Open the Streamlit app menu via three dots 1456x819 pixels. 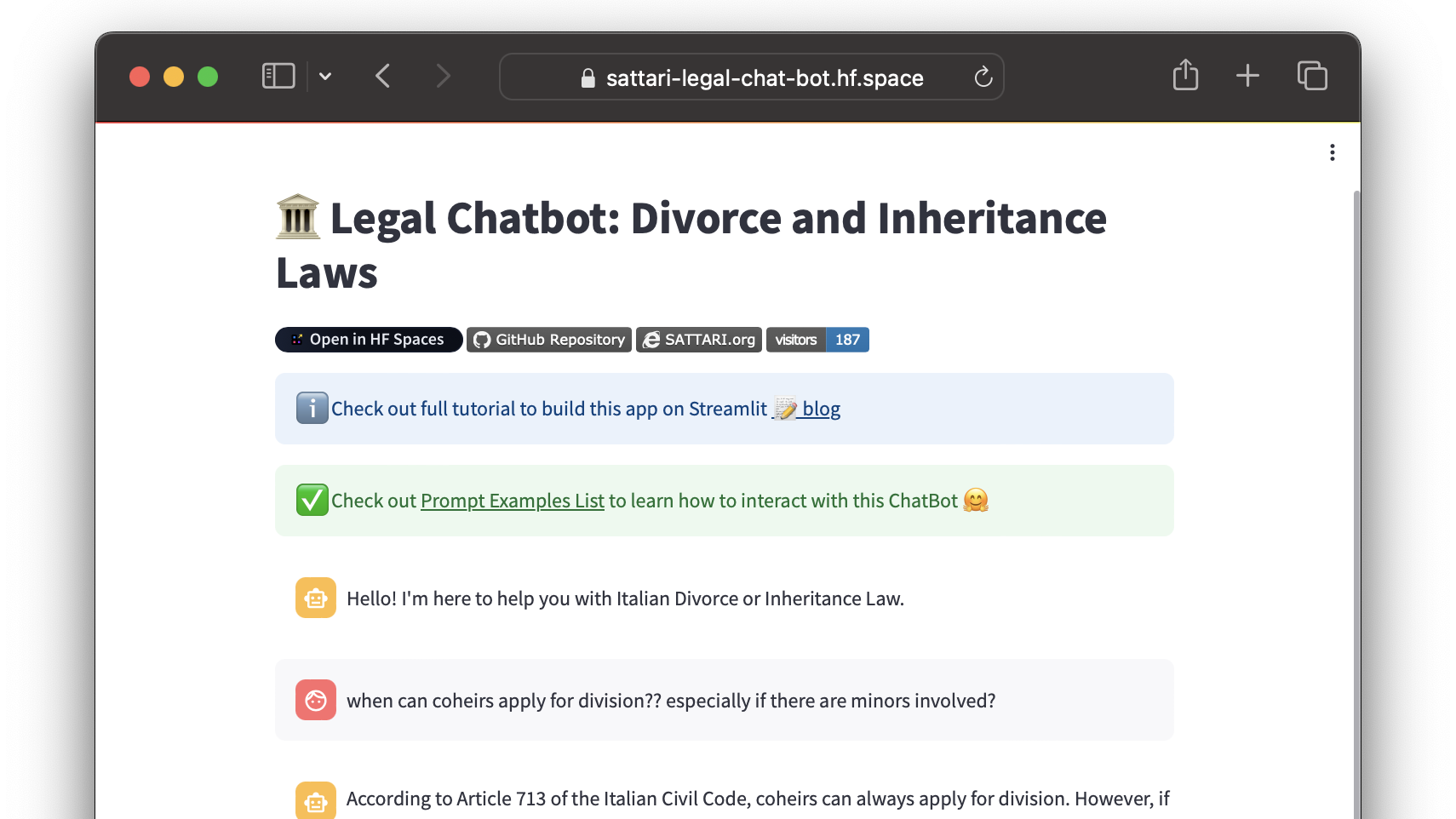1333,152
